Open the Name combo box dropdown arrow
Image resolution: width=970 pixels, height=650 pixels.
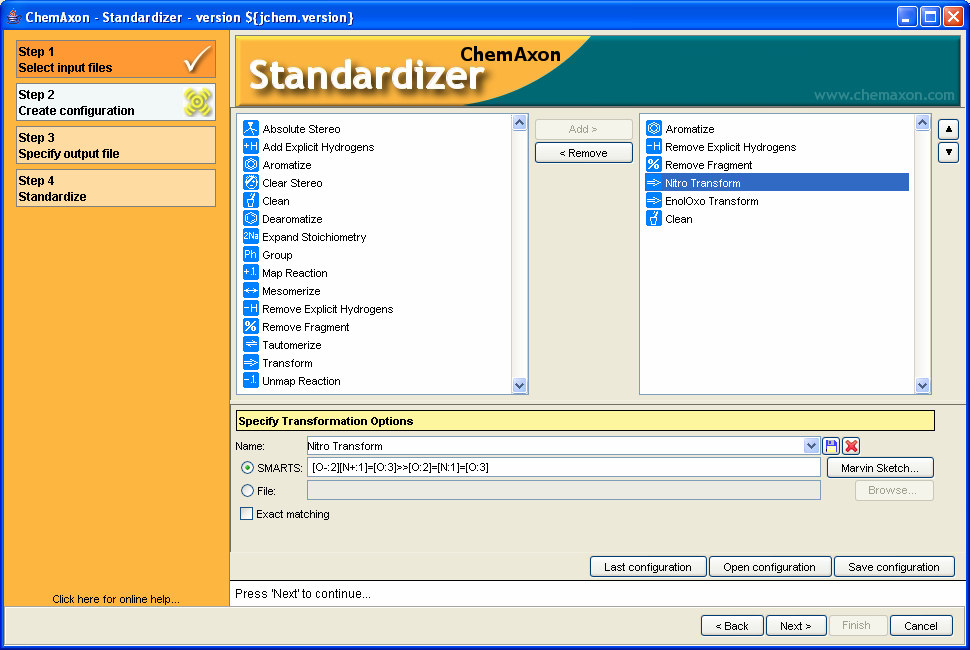pos(811,445)
